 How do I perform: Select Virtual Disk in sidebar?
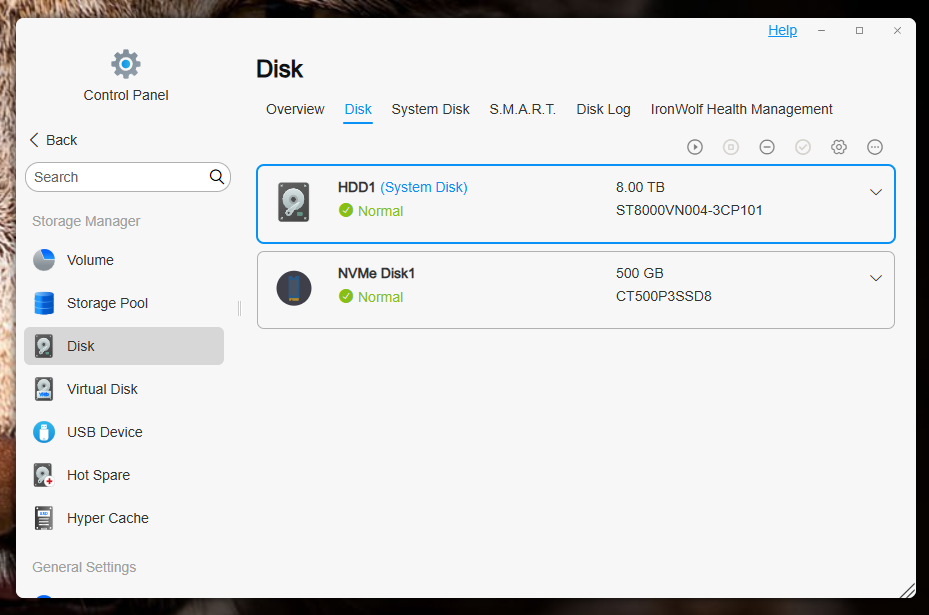click(124, 389)
